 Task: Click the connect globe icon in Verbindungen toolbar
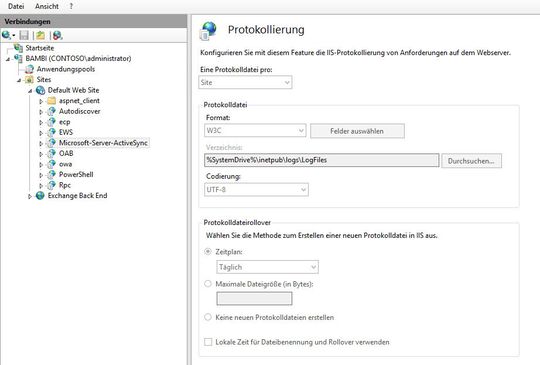pyautogui.click(x=6, y=35)
